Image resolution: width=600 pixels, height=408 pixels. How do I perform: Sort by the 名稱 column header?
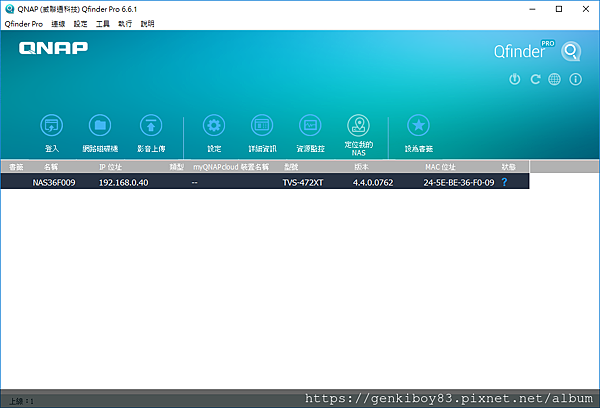click(51, 167)
